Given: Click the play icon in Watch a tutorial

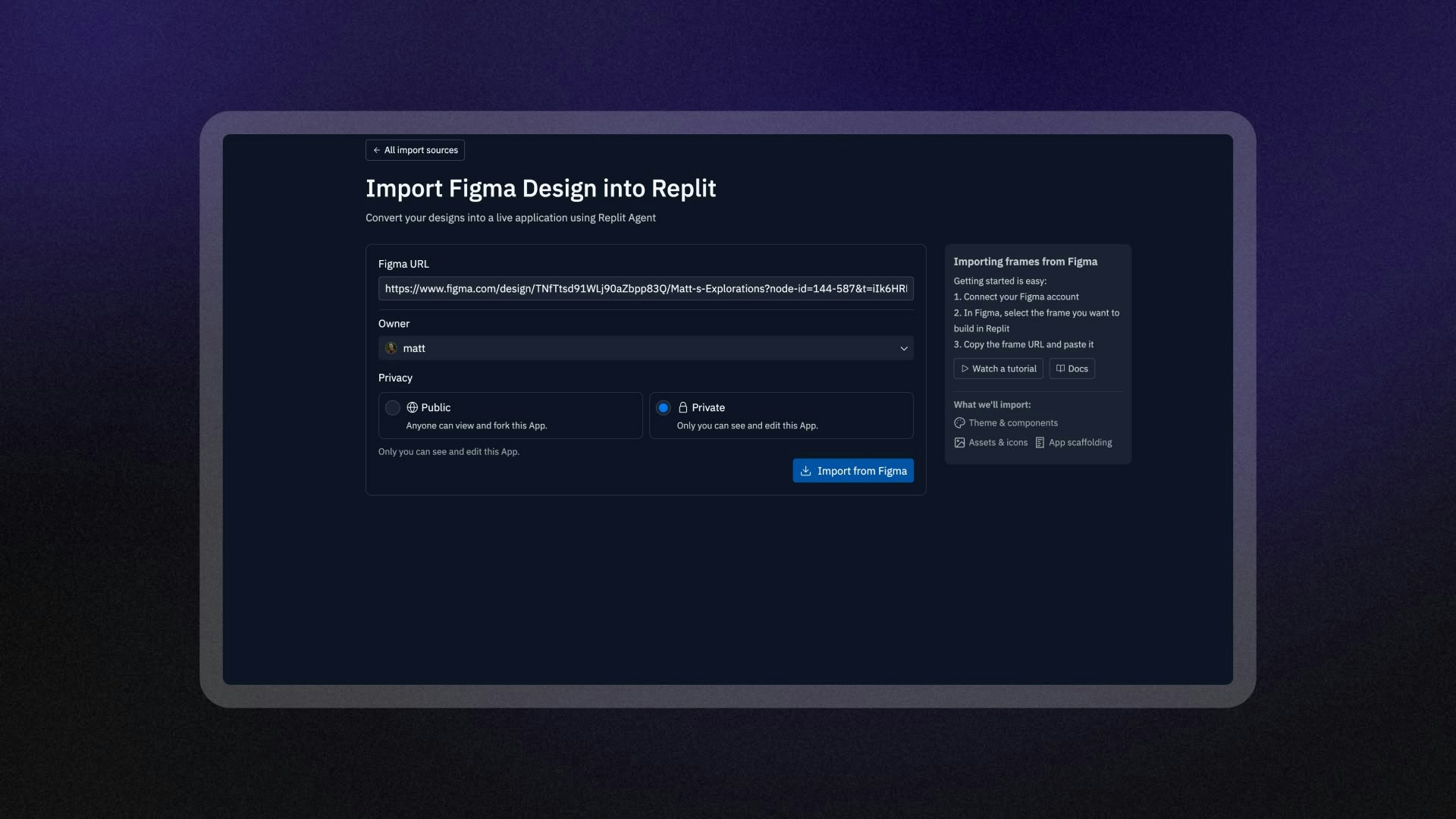Looking at the screenshot, I should pos(965,369).
